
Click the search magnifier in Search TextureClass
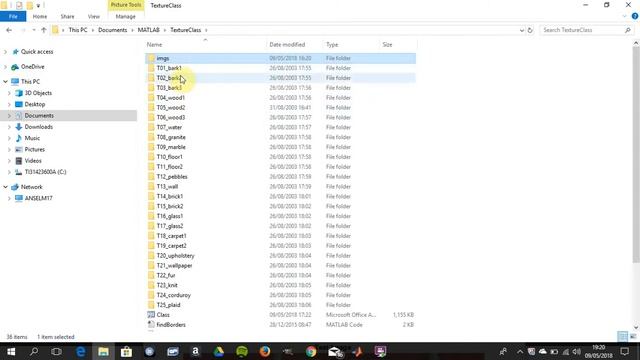coord(628,30)
